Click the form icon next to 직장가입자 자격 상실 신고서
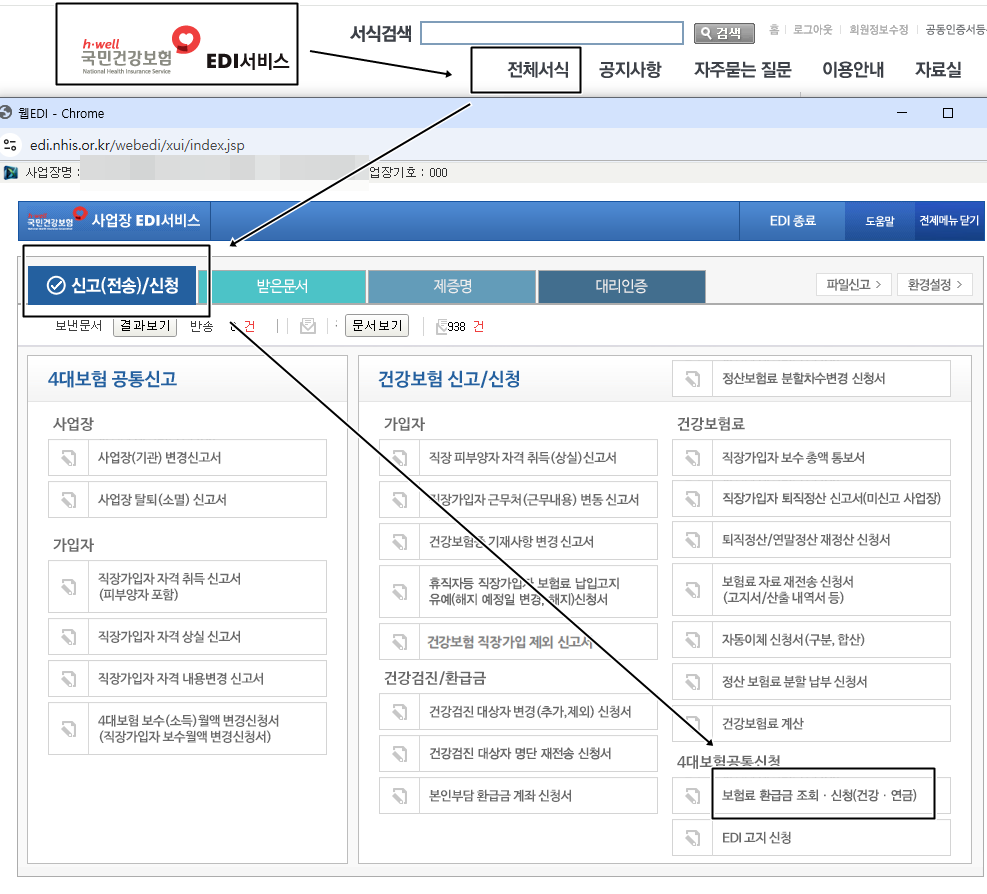Viewport: 987px width, 894px height. click(69, 635)
